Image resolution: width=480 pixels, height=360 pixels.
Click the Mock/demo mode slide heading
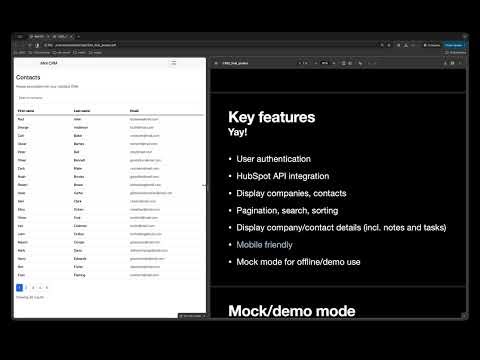pyautogui.click(x=292, y=311)
